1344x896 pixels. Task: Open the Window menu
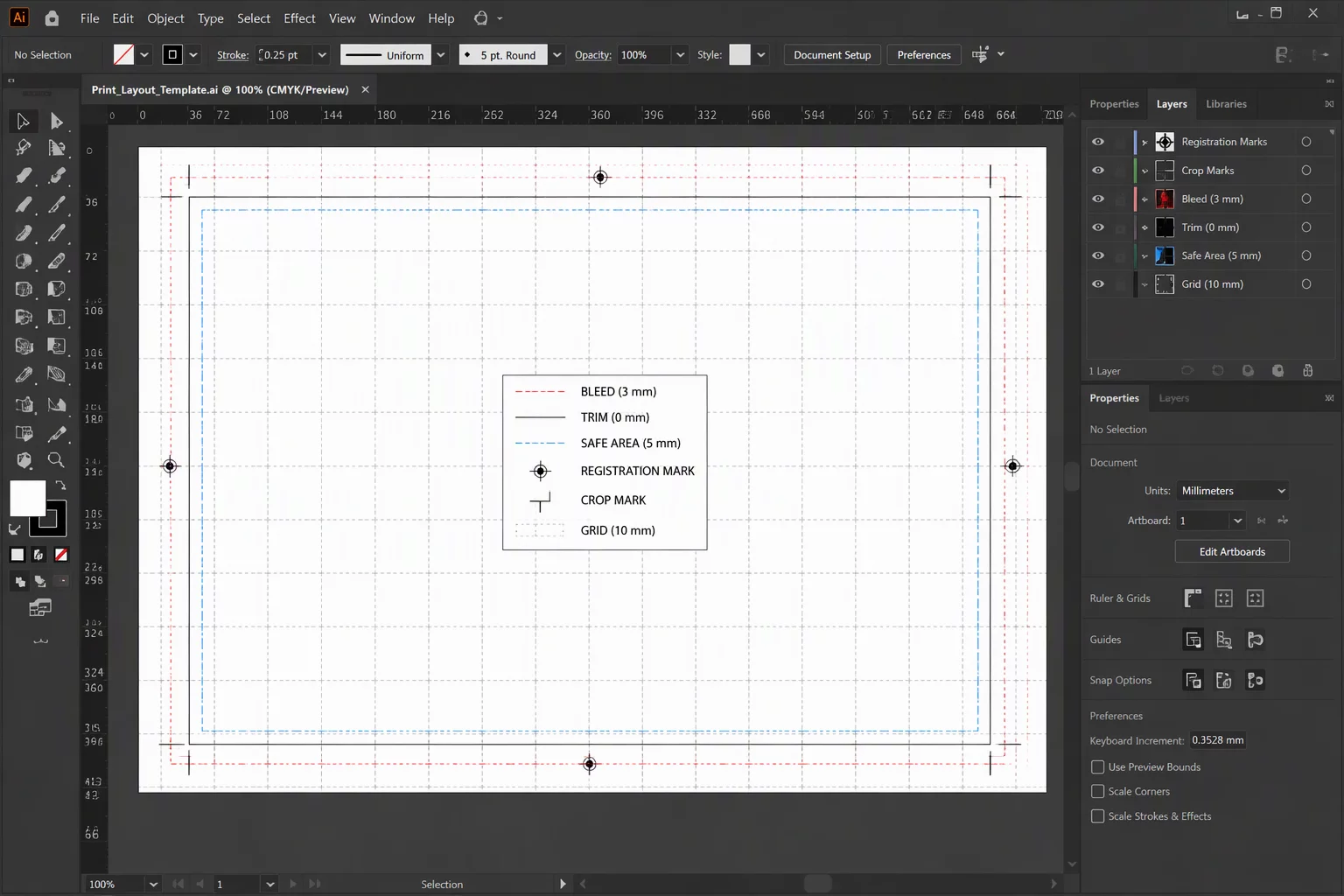pyautogui.click(x=391, y=17)
